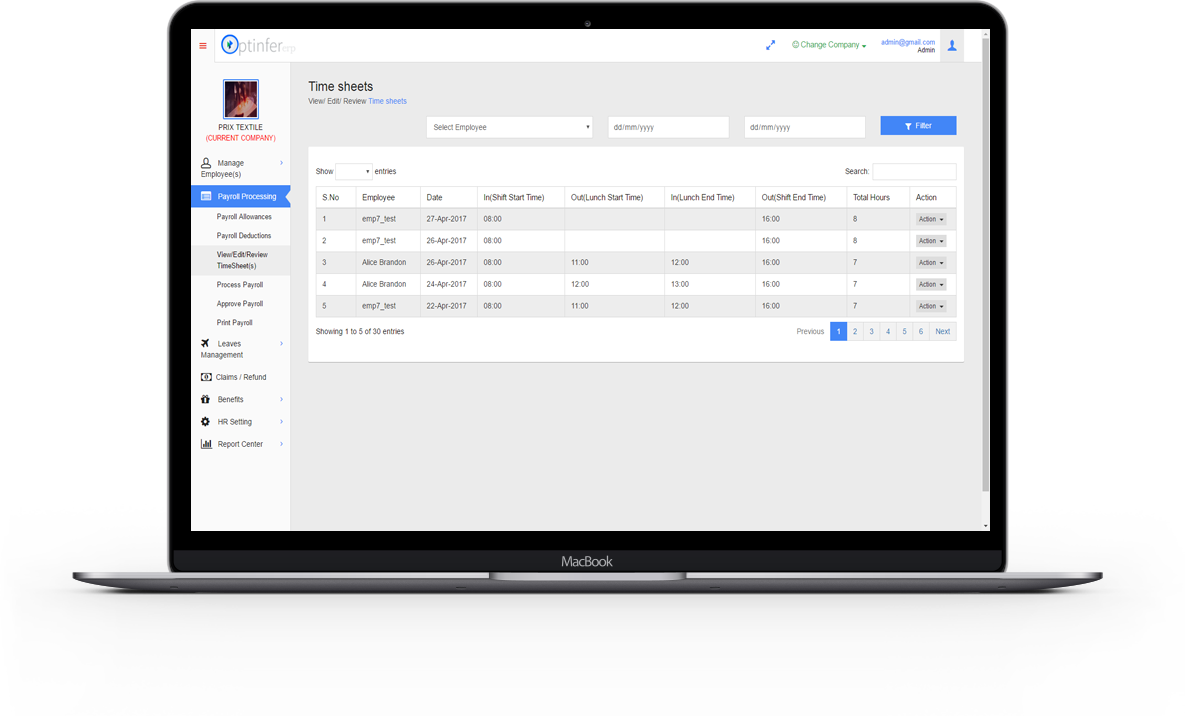The height and width of the screenshot is (716, 1185).
Task: Focus the first dd/mm/yyyy date field
Action: tap(668, 127)
